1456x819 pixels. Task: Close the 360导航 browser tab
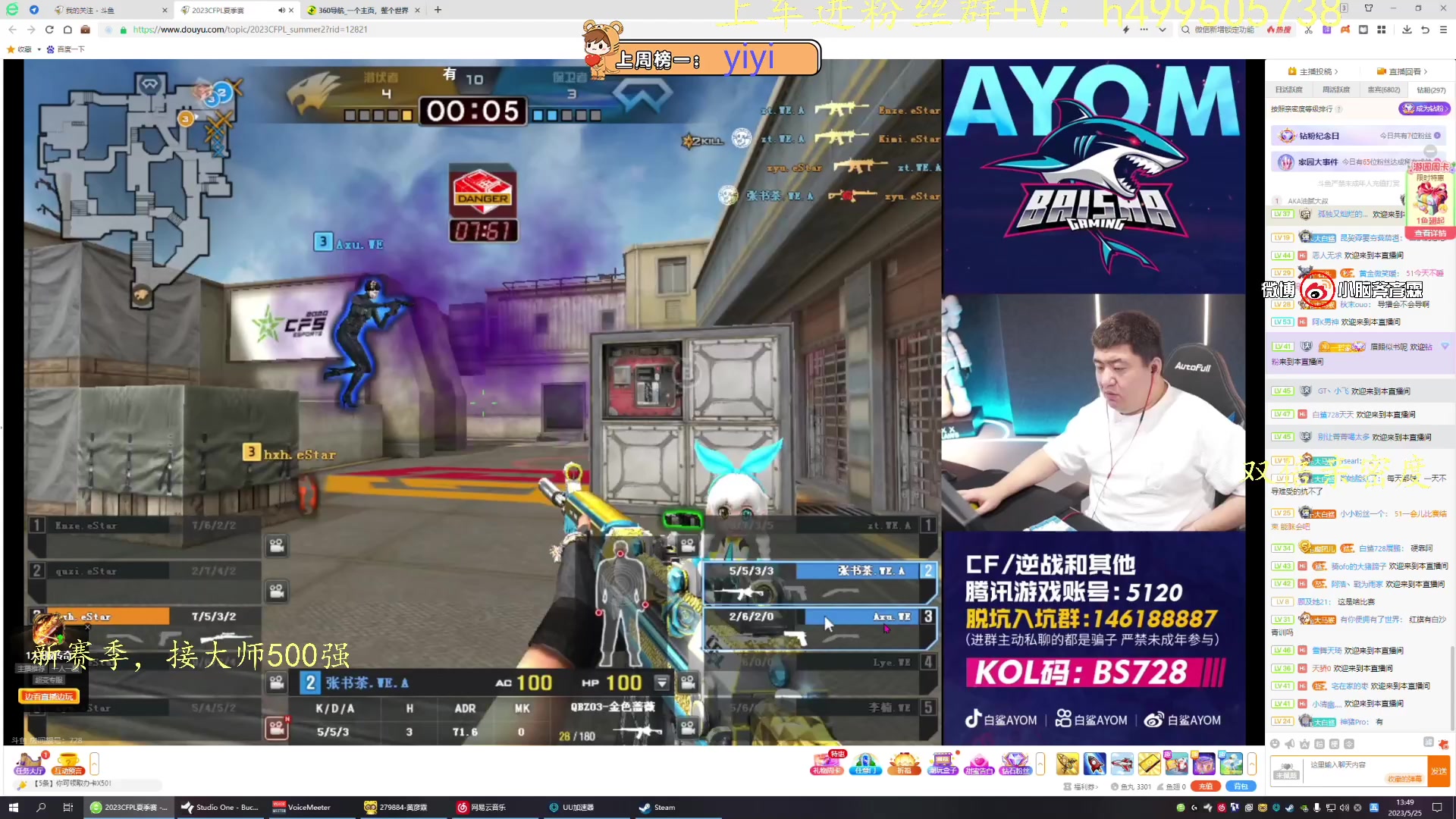(417, 11)
